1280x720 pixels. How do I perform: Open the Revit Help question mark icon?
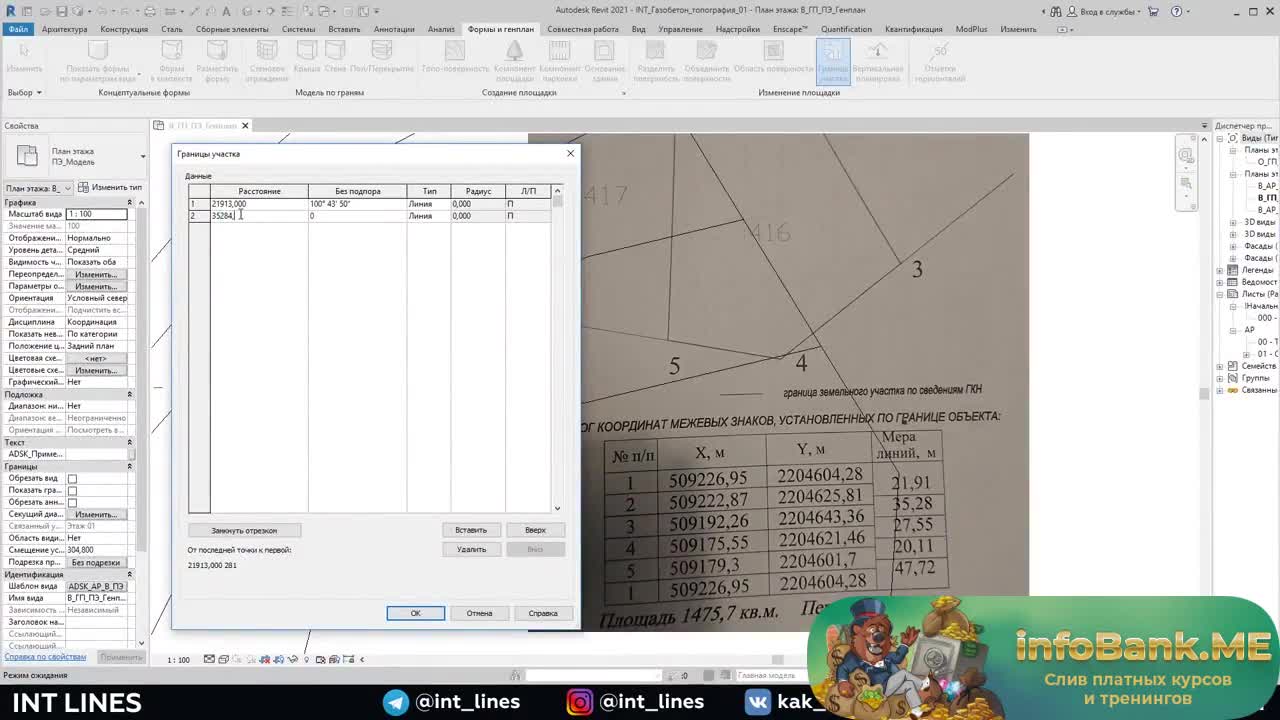click(1176, 11)
